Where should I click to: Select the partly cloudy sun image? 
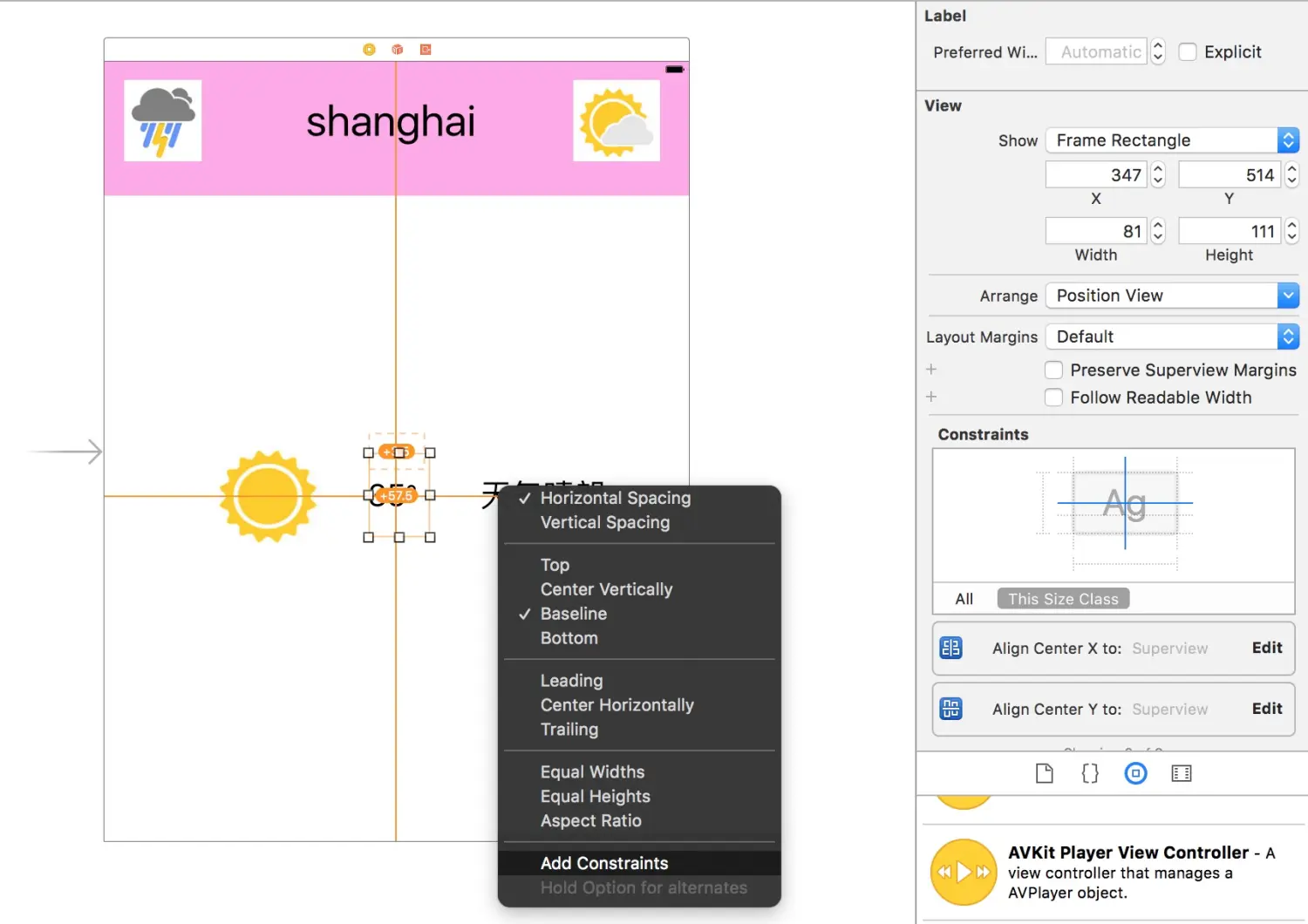tap(617, 120)
